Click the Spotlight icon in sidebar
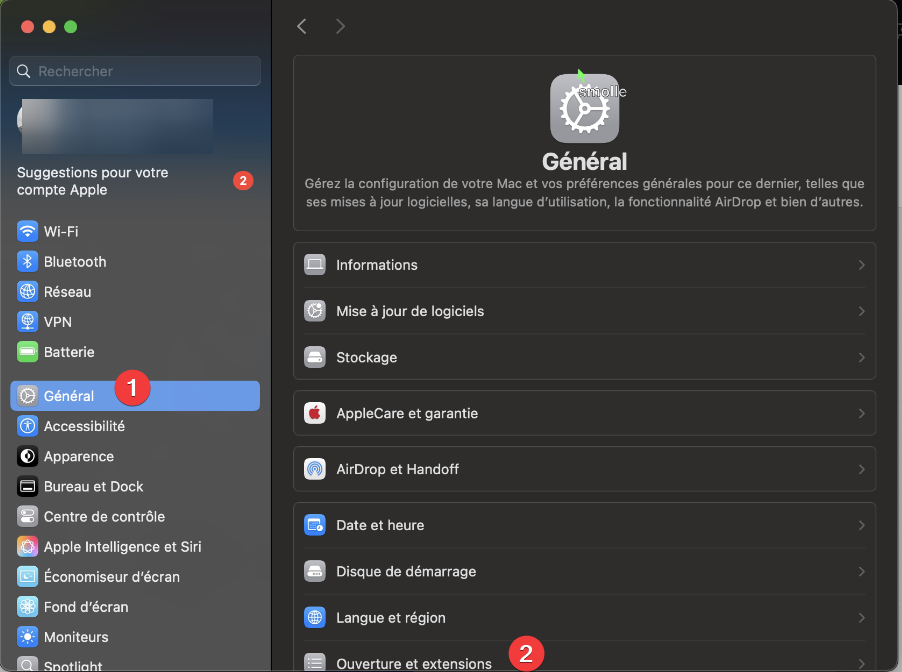The image size is (902, 672). pyautogui.click(x=27, y=664)
